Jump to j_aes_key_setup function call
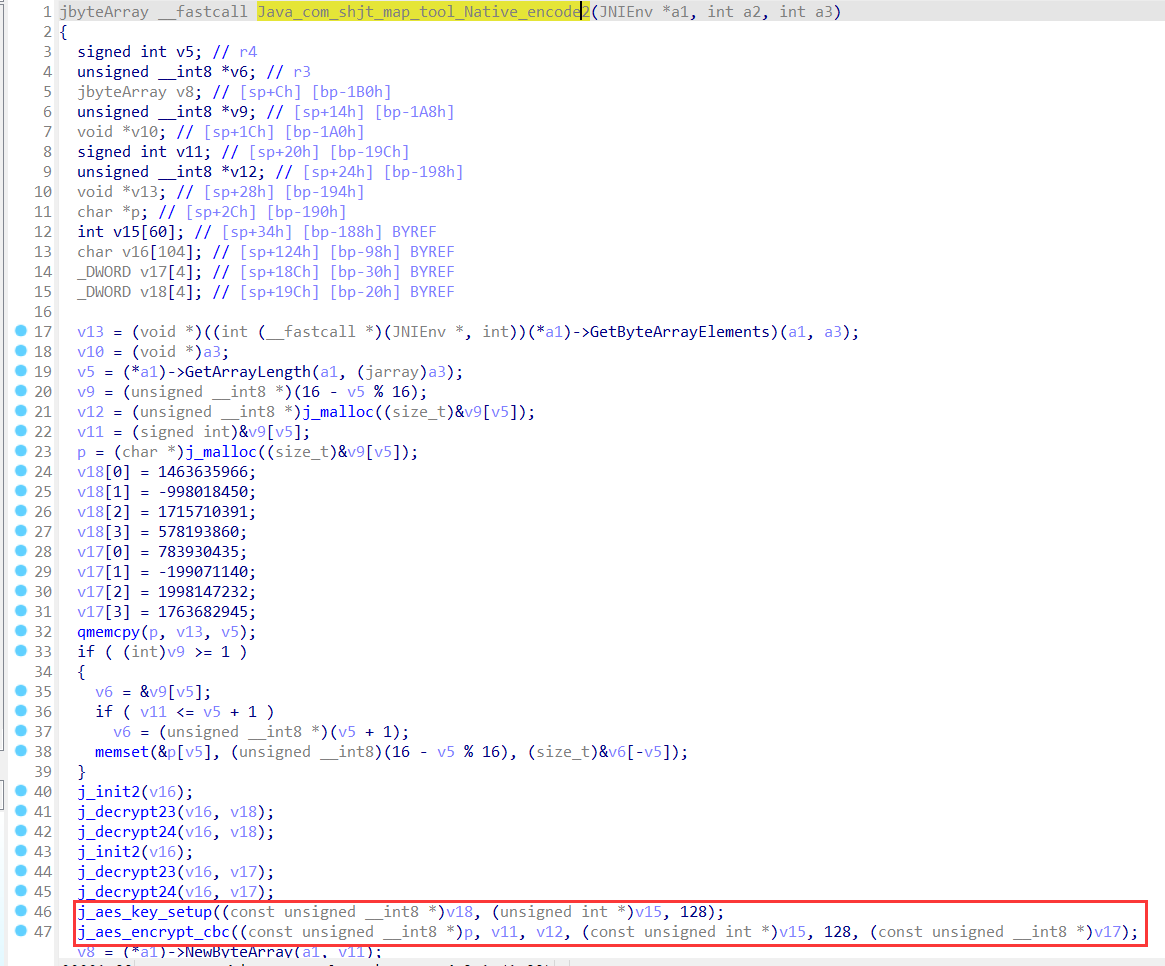 145,912
